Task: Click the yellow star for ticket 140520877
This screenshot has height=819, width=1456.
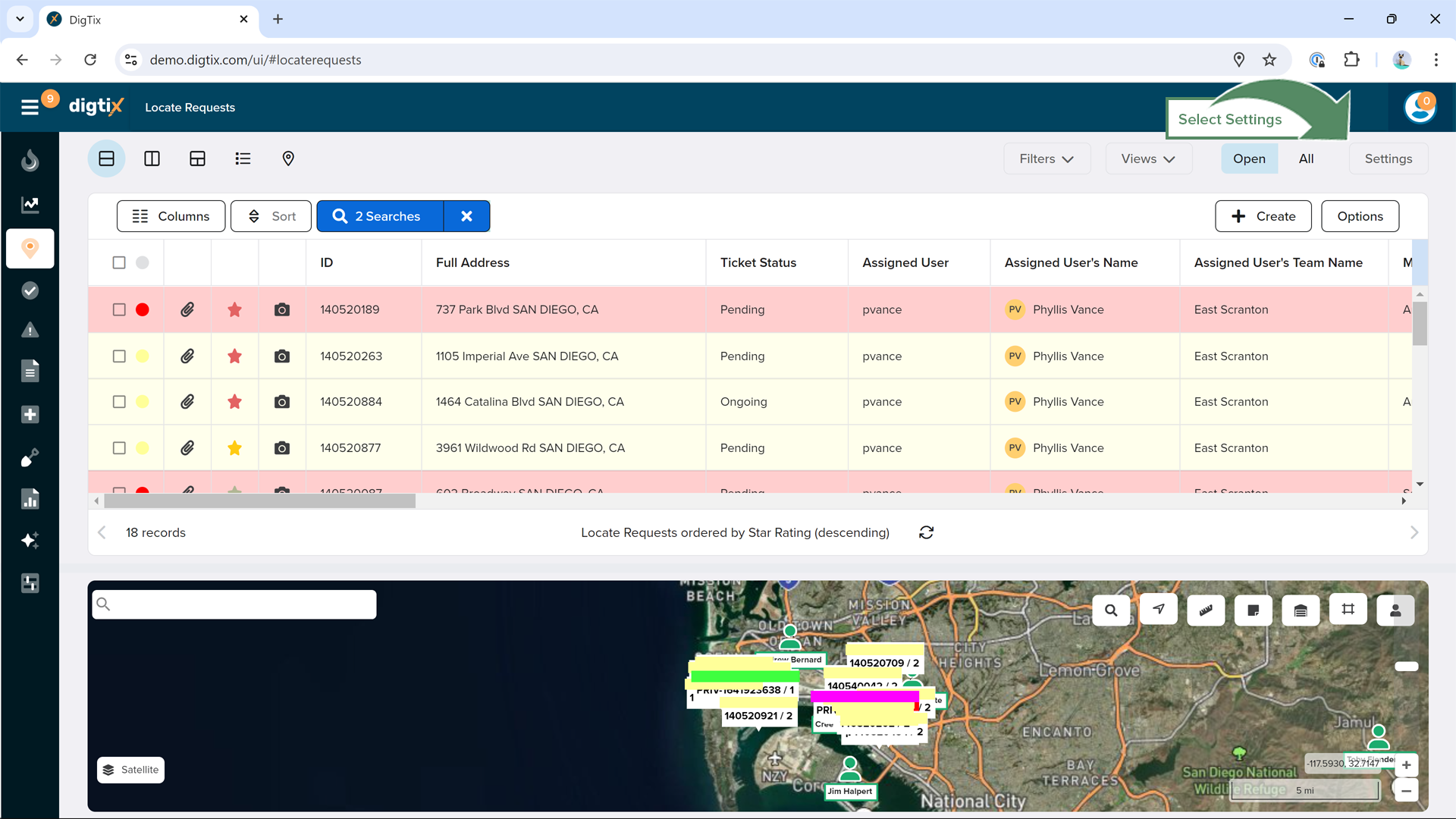Action: point(235,448)
